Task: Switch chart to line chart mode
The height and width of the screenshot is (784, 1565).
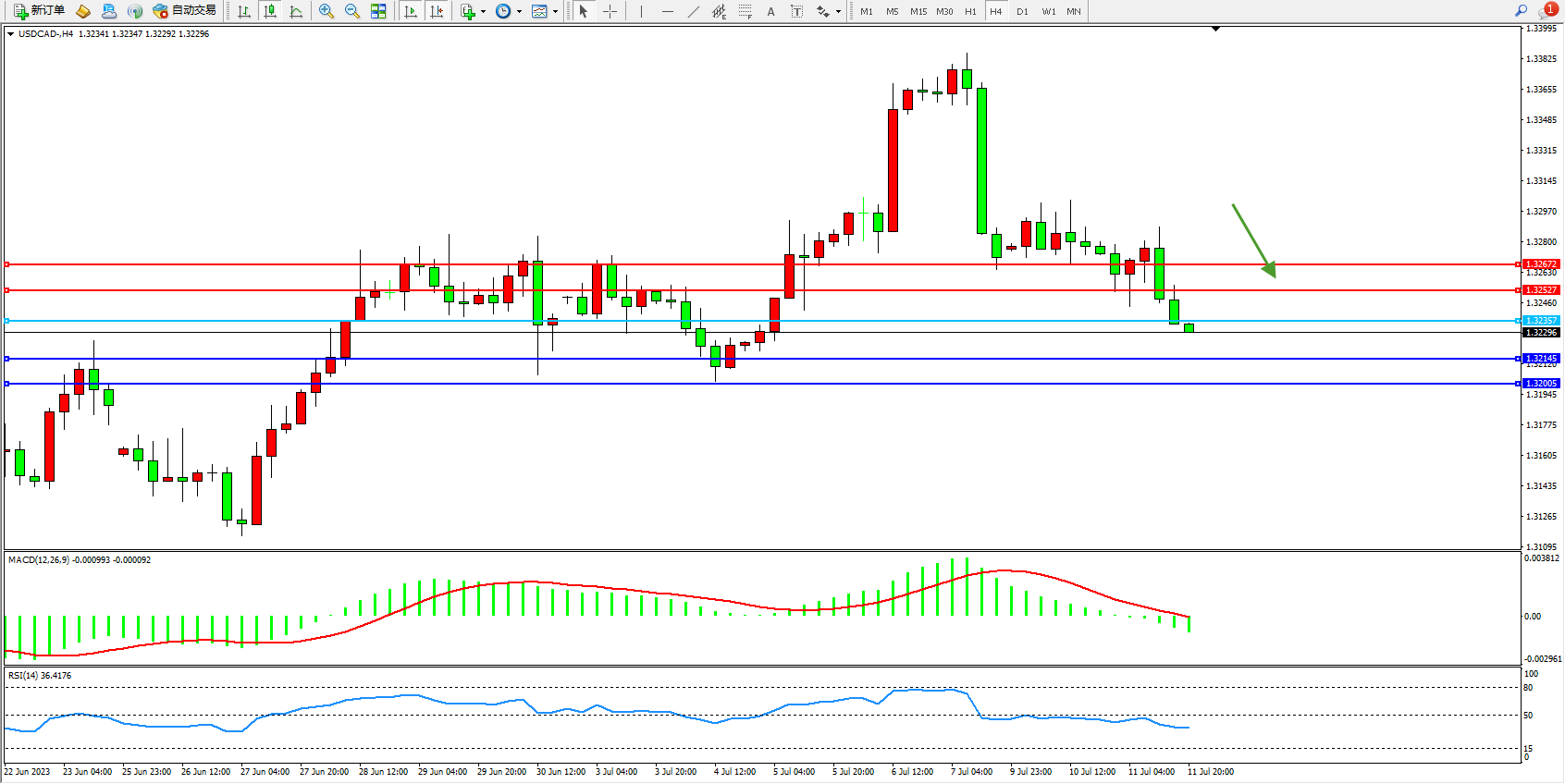Action: coord(296,11)
